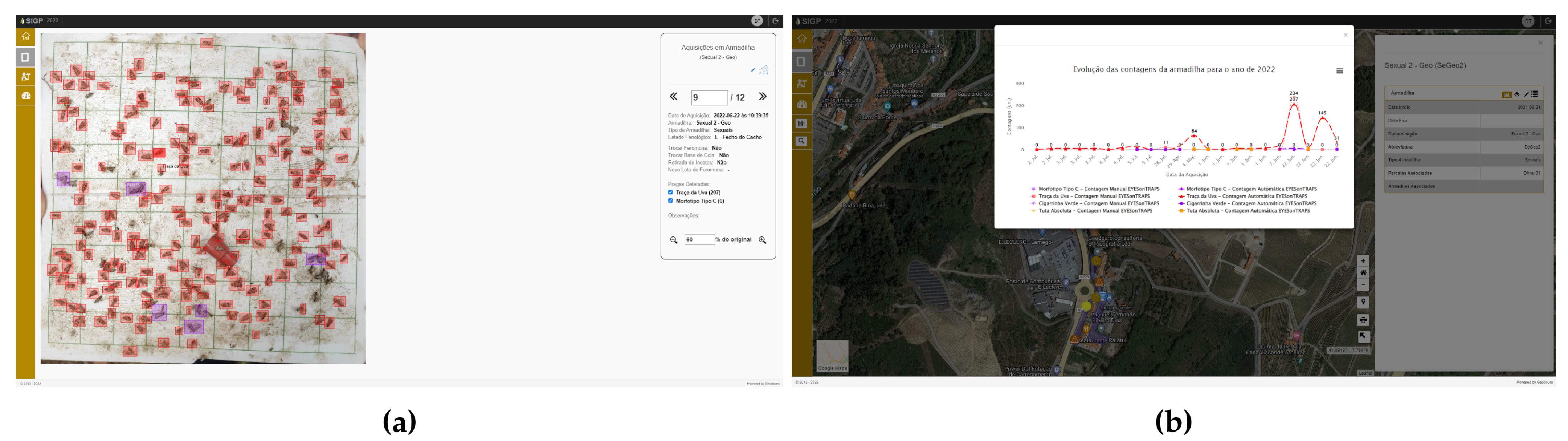The width and height of the screenshot is (1568, 441).
Task: Open the chart hamburger export menu
Action: click(1339, 71)
